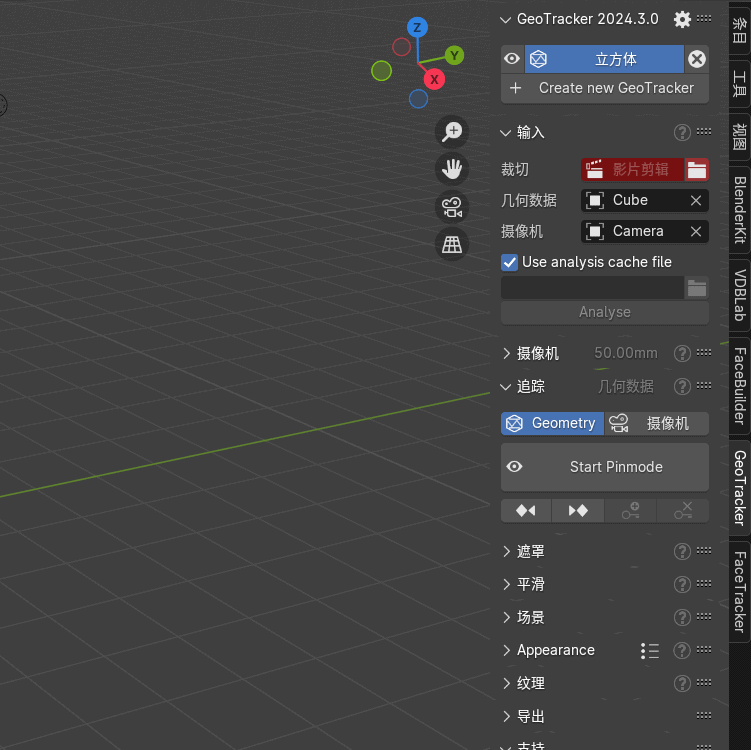Open Appearance presets list icon
The width and height of the screenshot is (751, 750).
[x=650, y=650]
